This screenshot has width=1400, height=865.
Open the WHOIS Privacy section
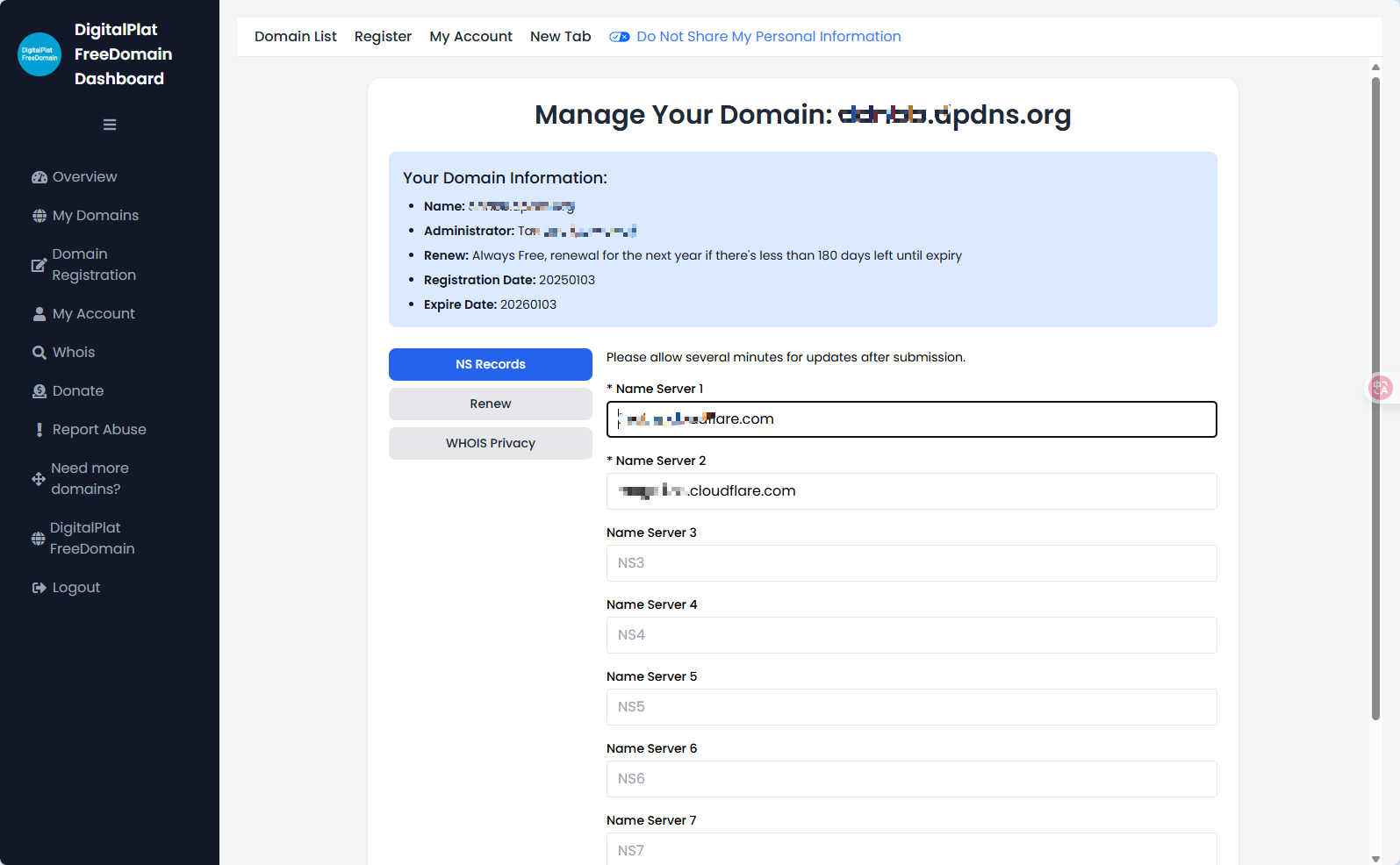tap(491, 443)
